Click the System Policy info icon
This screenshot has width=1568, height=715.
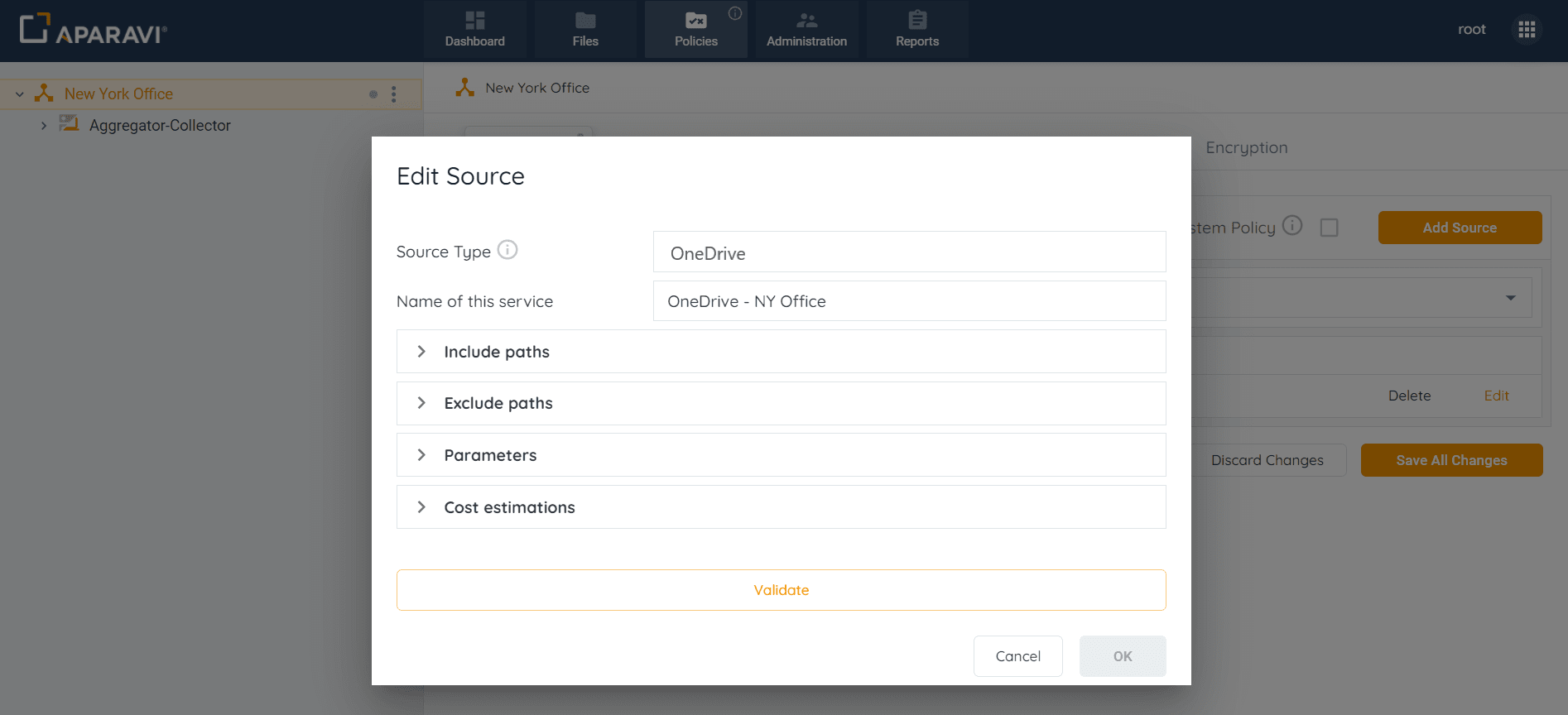(x=1292, y=225)
